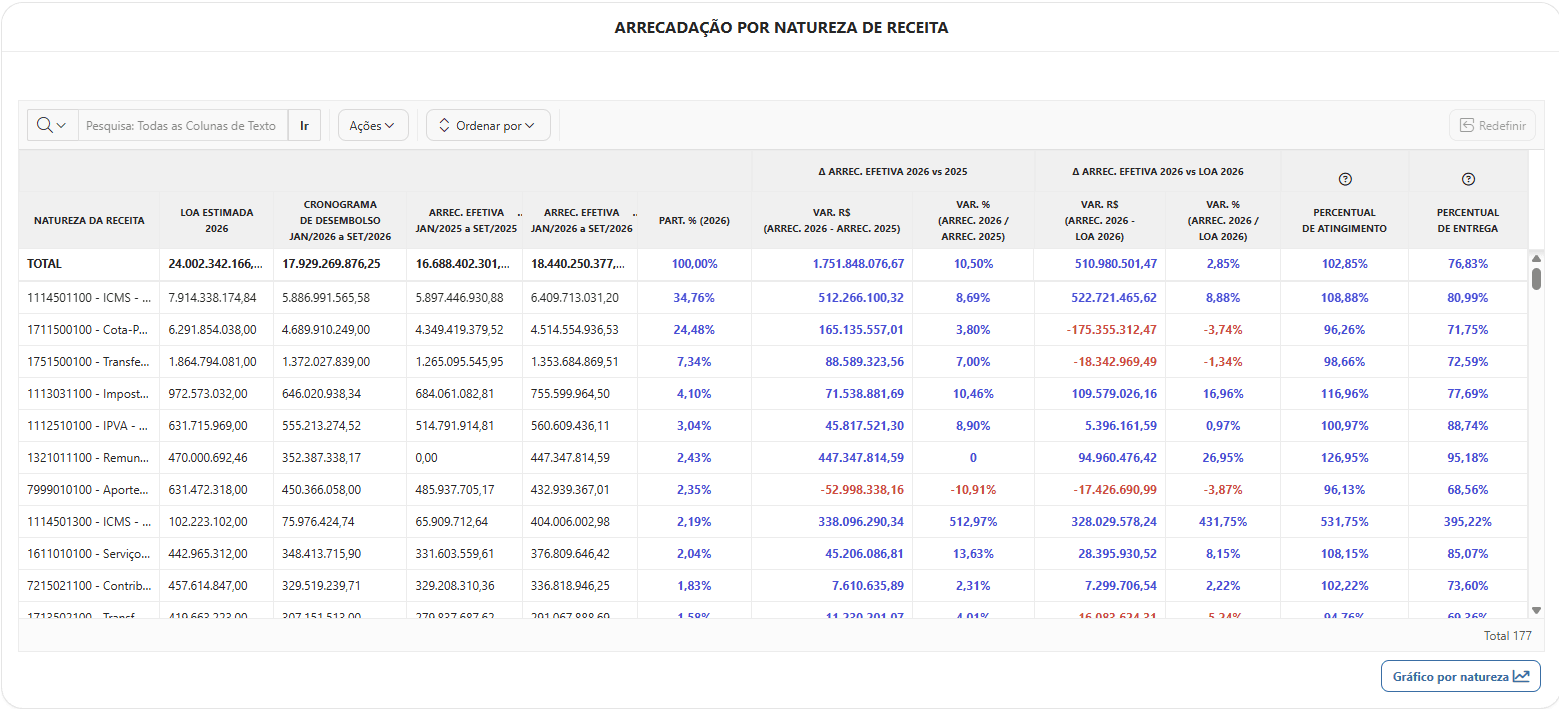The height and width of the screenshot is (709, 1559).
Task: Select row 1114501300 - ICMS
Action: click(x=773, y=522)
